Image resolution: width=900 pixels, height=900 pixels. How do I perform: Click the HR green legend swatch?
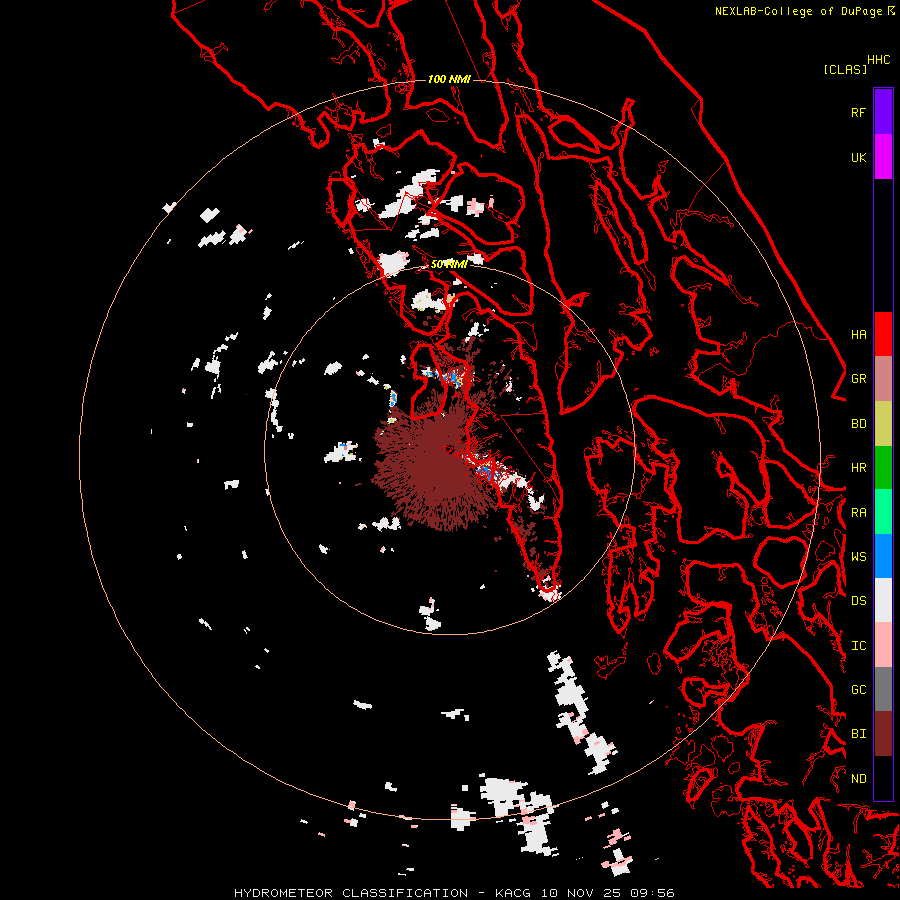tap(883, 467)
